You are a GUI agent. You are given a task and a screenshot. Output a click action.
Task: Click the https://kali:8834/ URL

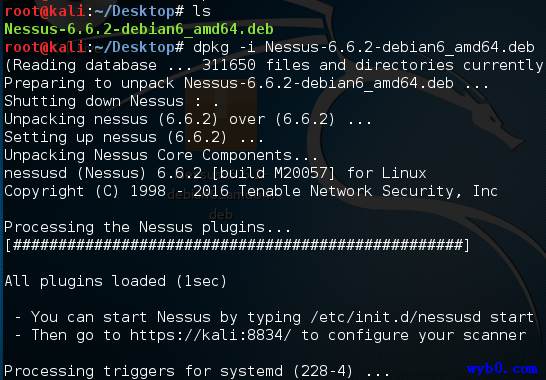[210, 335]
